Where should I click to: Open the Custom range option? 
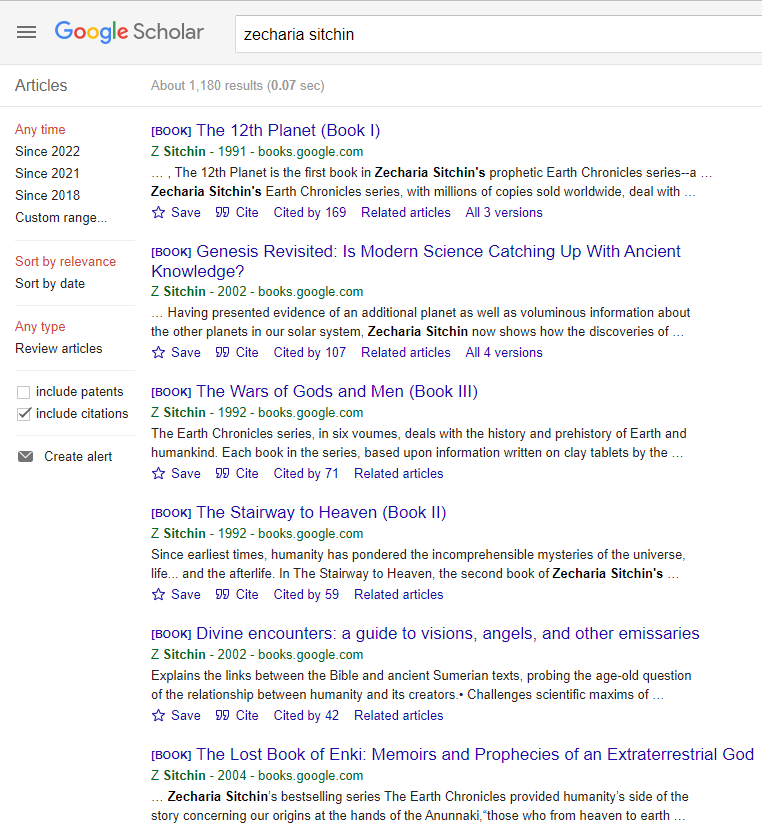pos(61,218)
